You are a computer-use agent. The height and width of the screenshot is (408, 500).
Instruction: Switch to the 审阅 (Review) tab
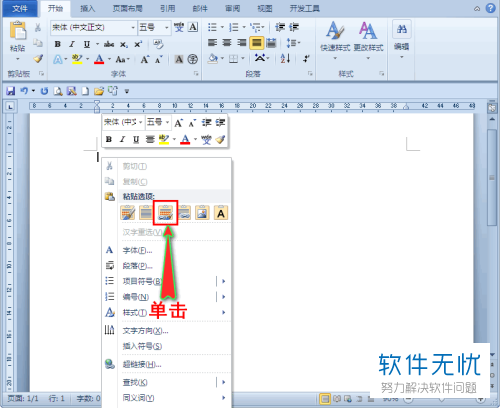(232, 9)
